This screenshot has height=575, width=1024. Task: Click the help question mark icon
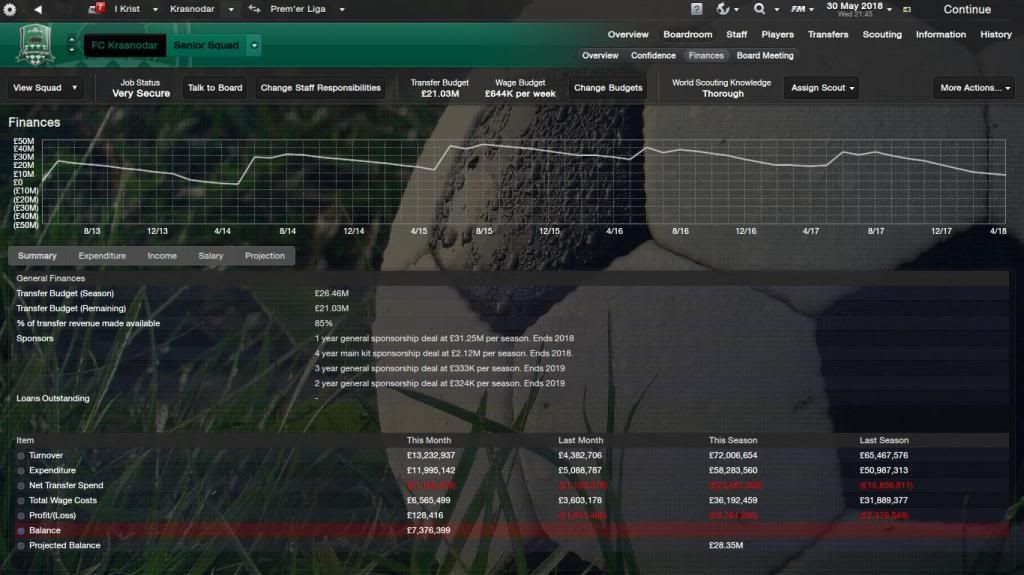click(696, 9)
